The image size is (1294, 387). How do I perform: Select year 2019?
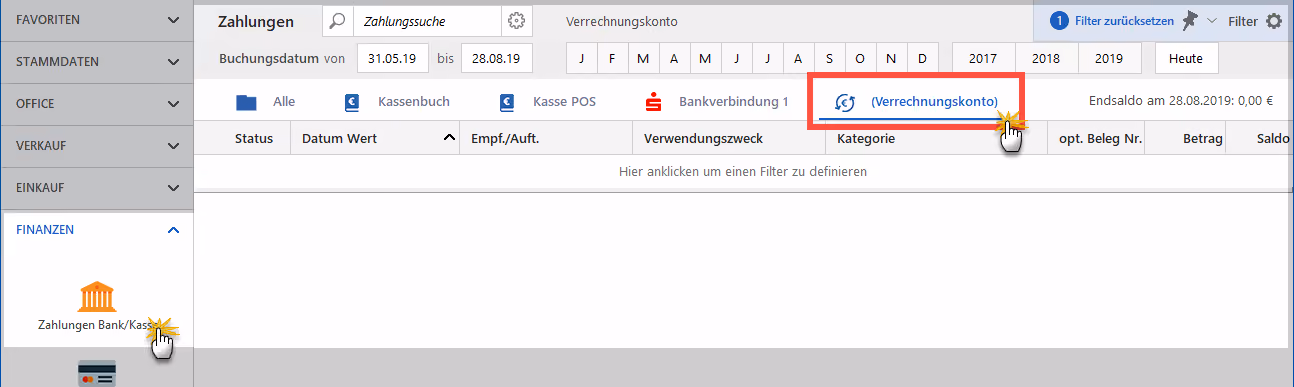point(1109,58)
